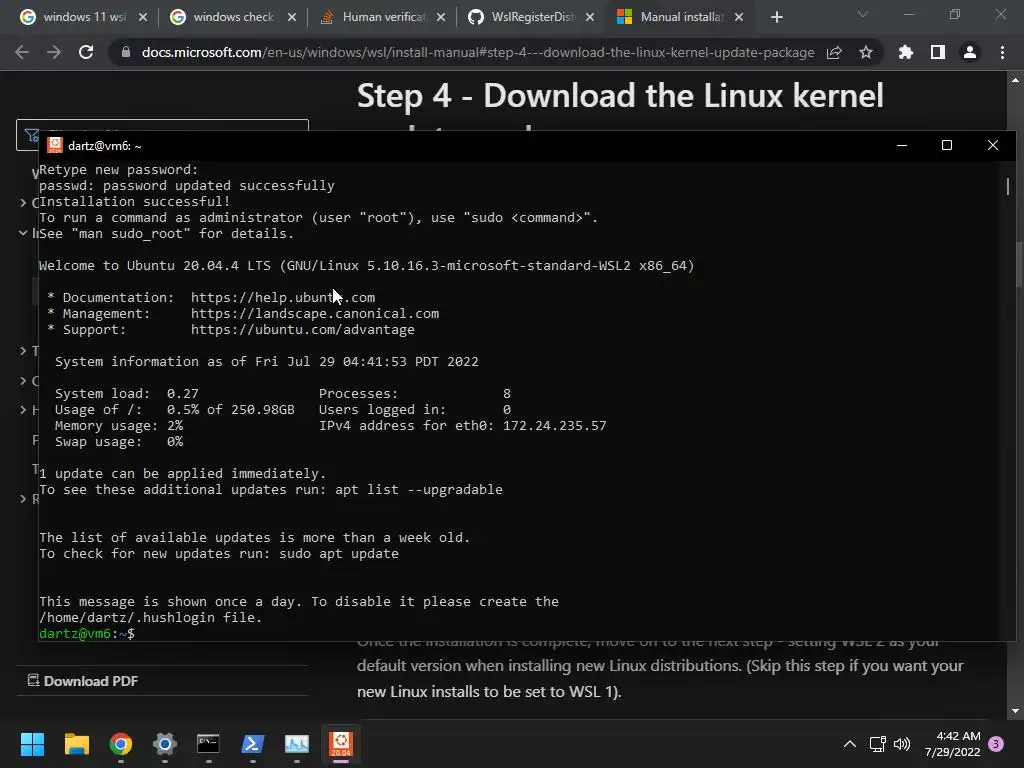Go forward in Chrome

pos(54,52)
